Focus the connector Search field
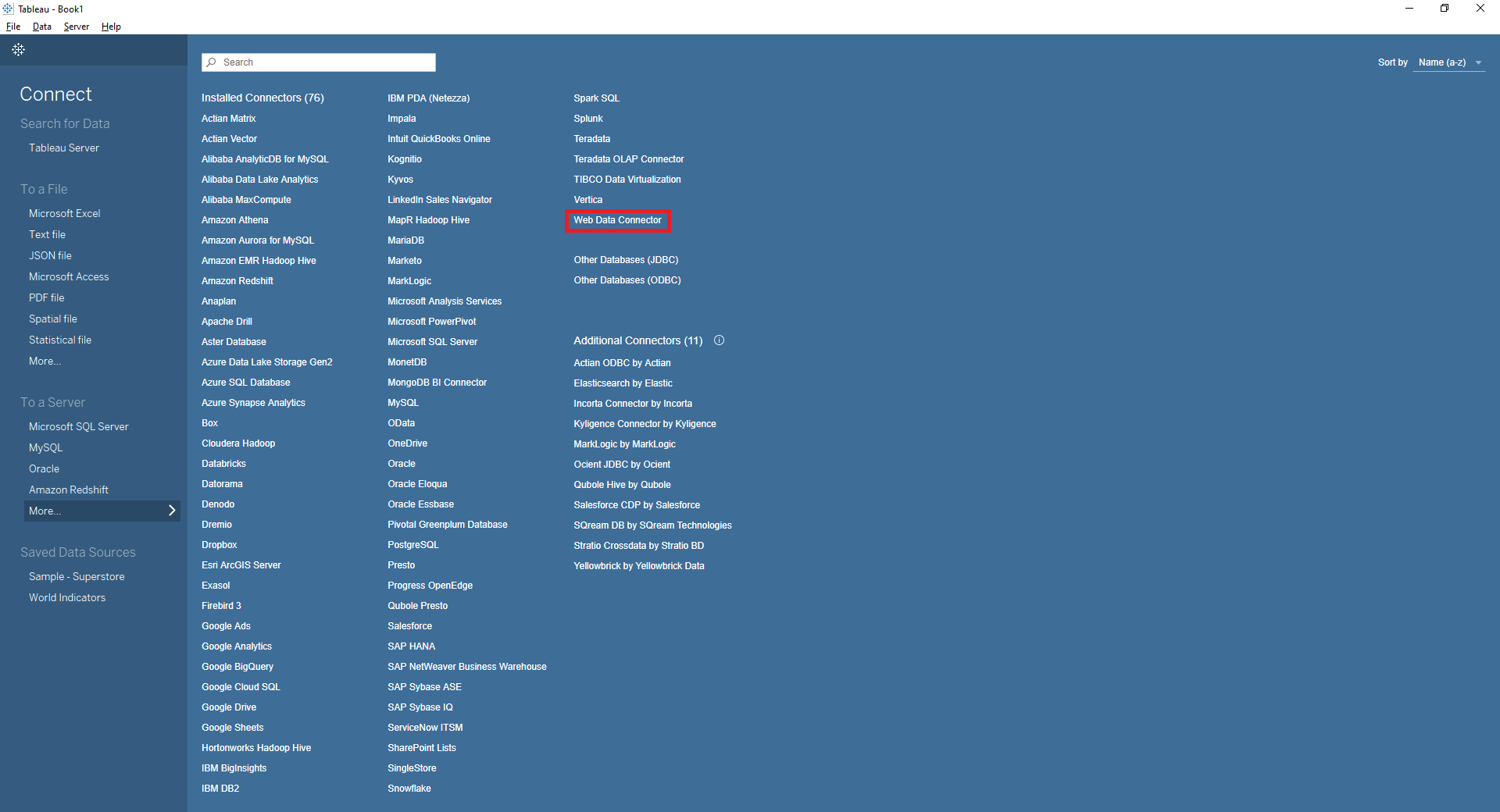The image size is (1500, 812). pos(319,62)
